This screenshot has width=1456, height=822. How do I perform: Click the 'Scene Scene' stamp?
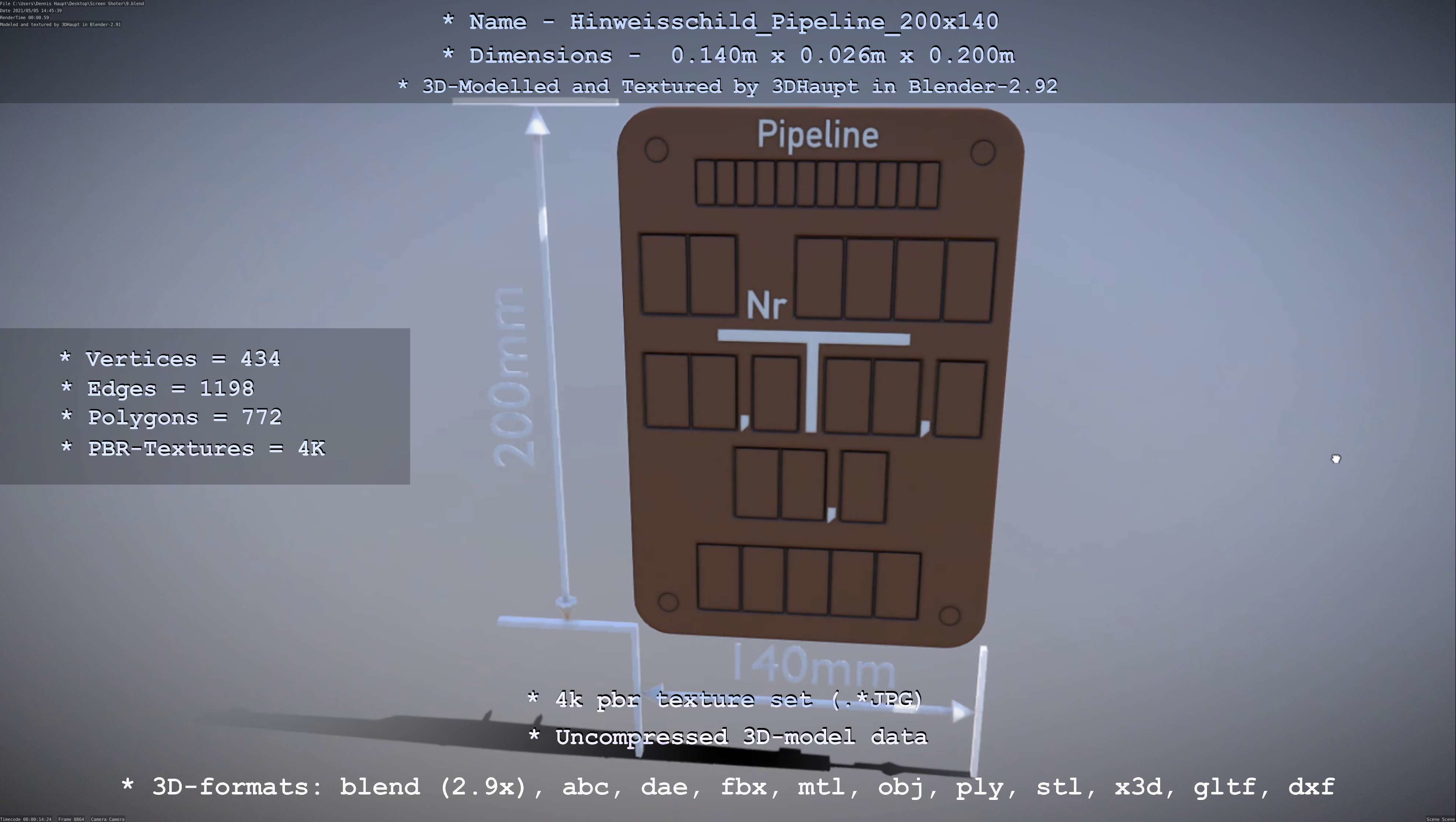[1440, 819]
